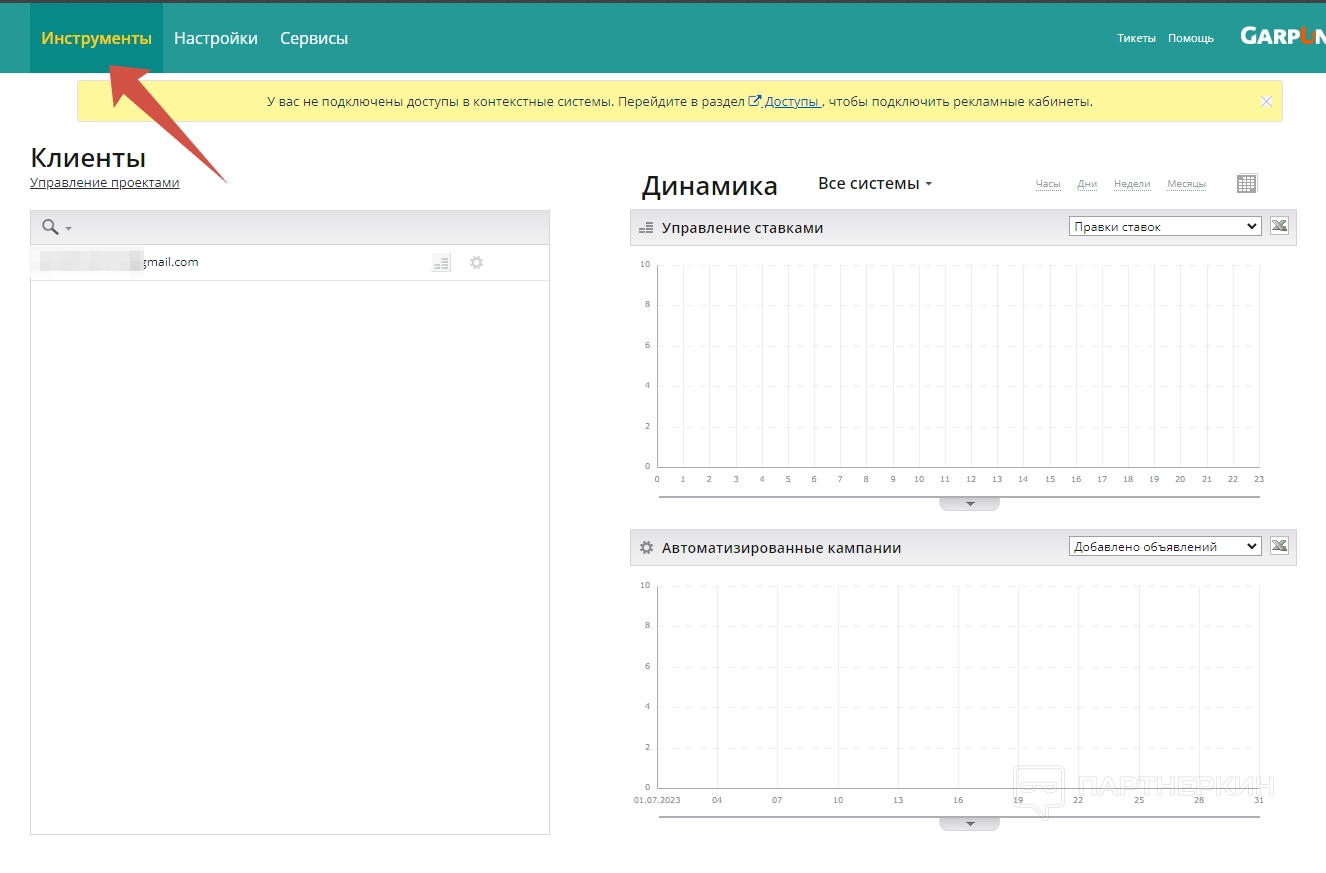This screenshot has height=873, width=1326.
Task: Open the calendar grid icon
Action: click(1246, 183)
